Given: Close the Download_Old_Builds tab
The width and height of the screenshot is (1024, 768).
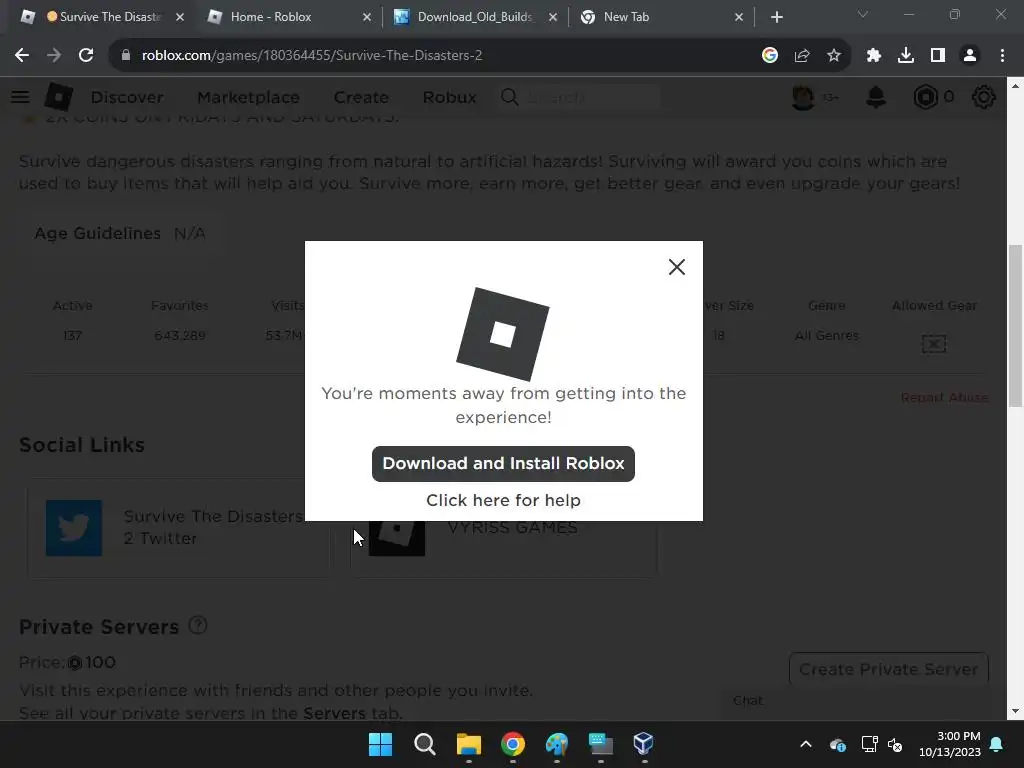Looking at the screenshot, I should click(x=553, y=17).
